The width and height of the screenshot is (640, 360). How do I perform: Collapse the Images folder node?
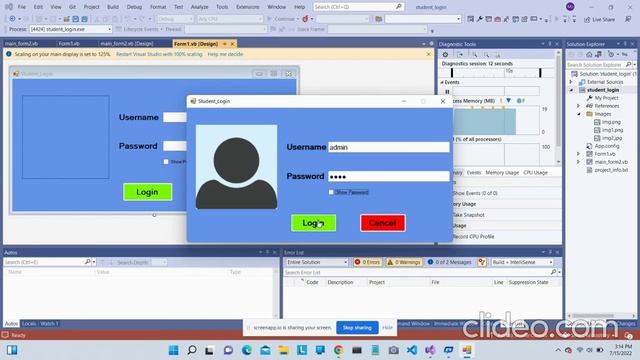coord(578,114)
